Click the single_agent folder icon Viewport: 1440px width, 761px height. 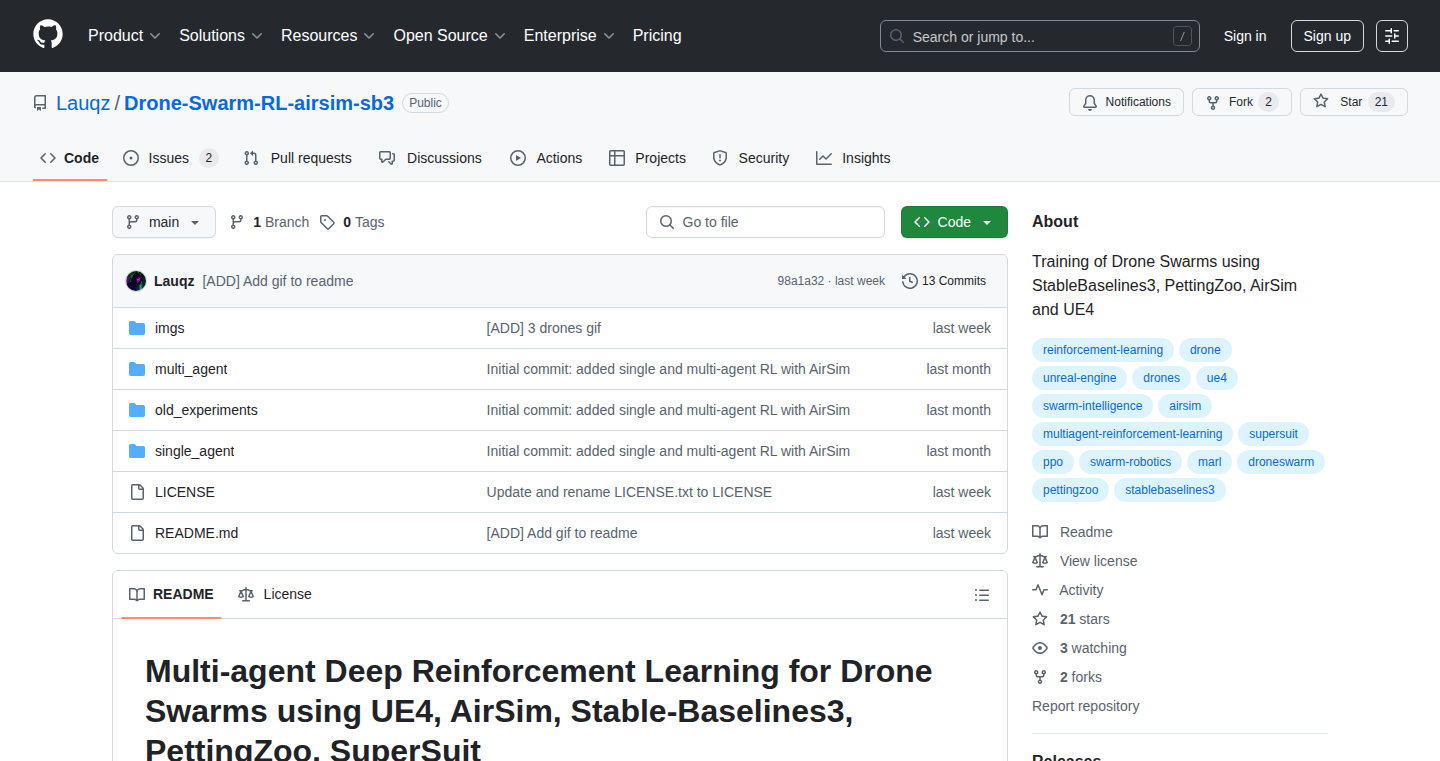[x=137, y=451]
